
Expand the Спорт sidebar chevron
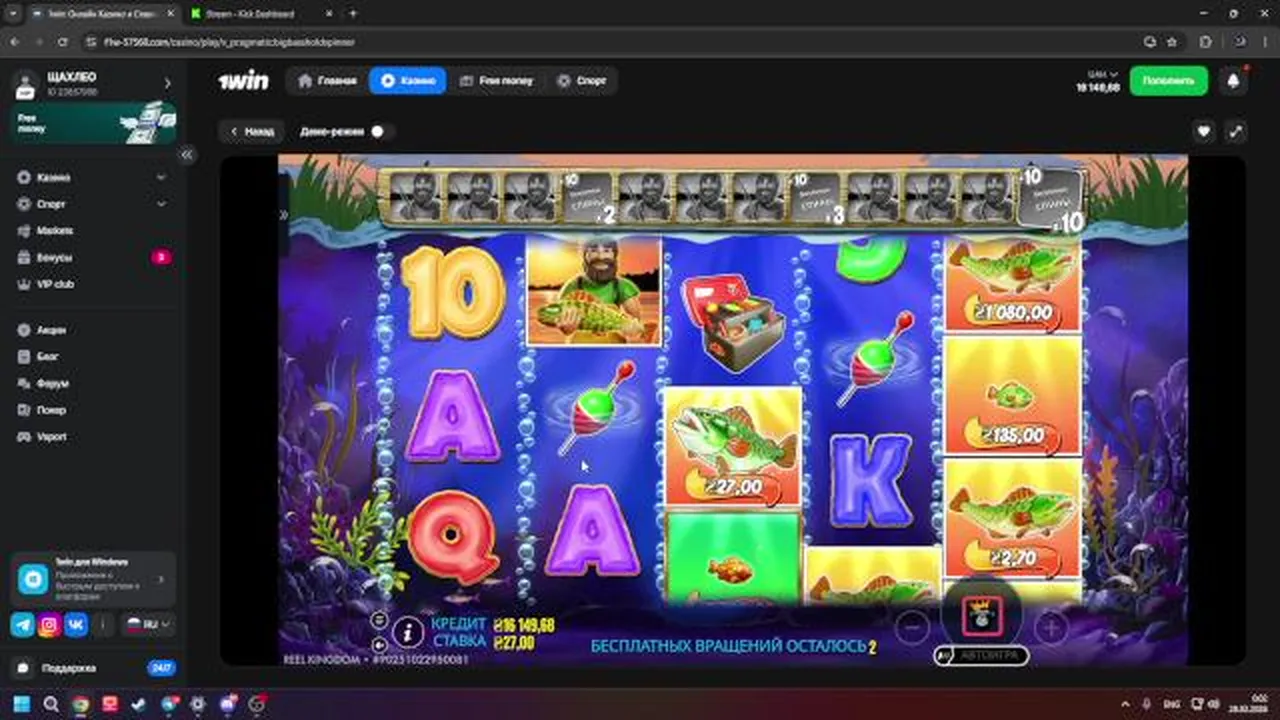(161, 204)
